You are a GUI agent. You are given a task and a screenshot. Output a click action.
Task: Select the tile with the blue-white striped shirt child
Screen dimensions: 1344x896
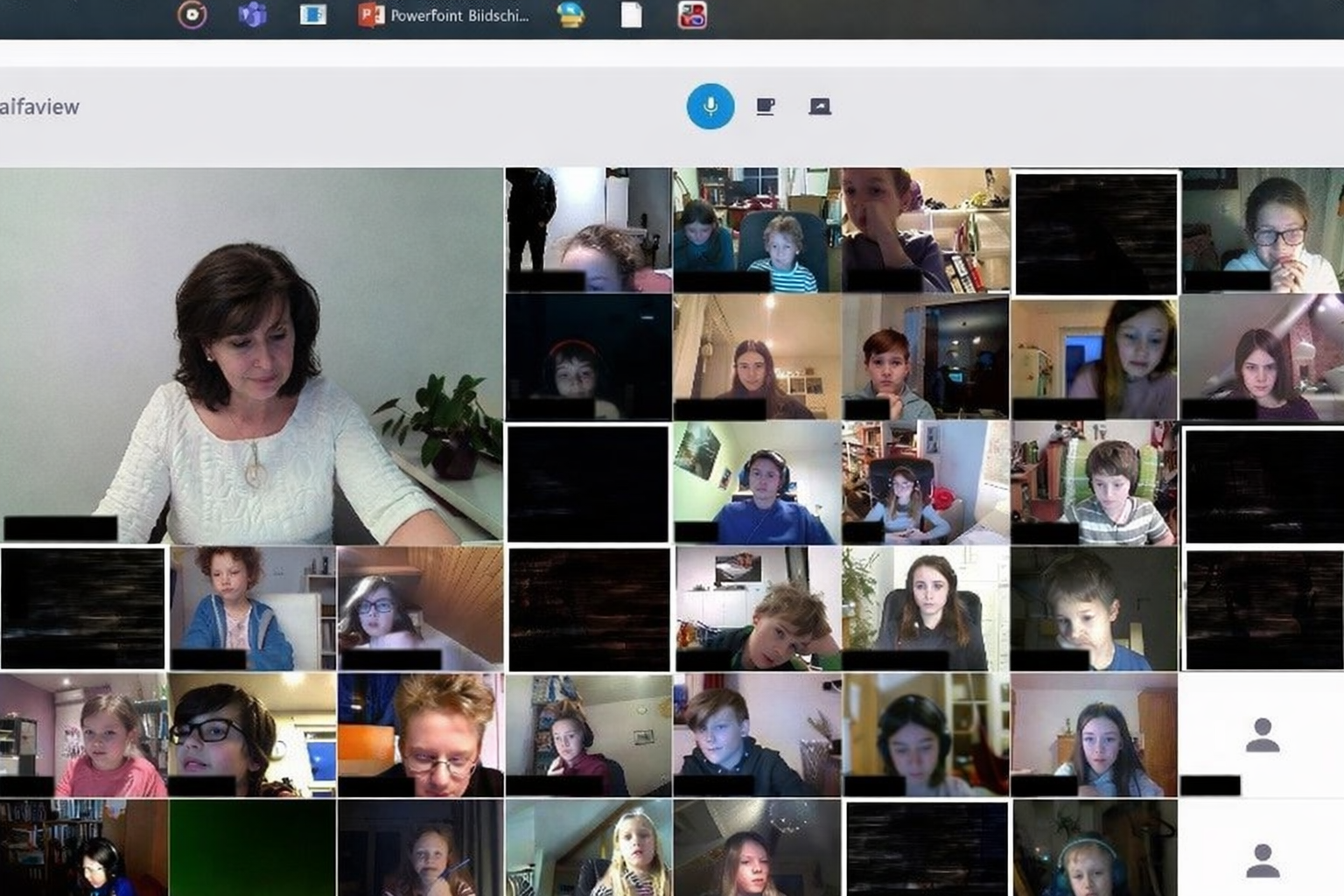point(757,230)
